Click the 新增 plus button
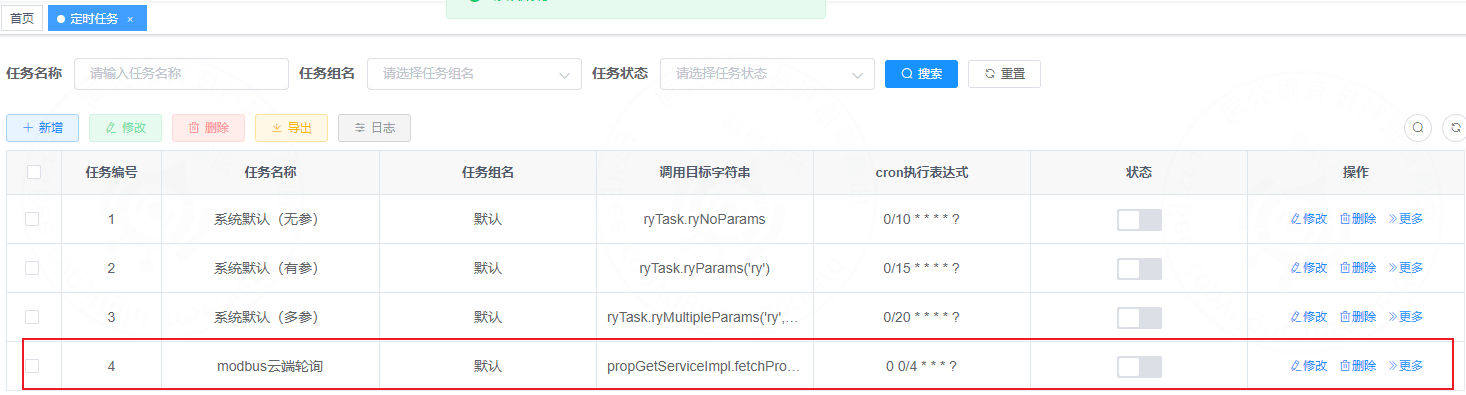 42,128
